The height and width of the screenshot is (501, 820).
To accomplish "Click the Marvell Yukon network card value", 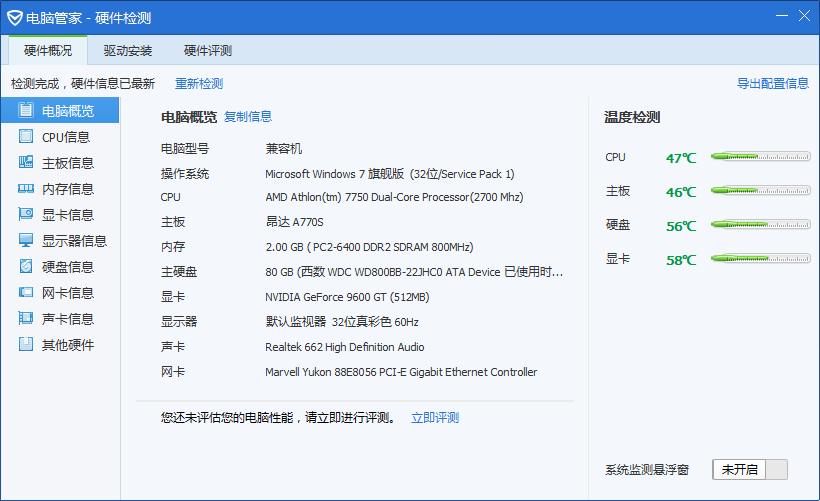I will [x=401, y=372].
